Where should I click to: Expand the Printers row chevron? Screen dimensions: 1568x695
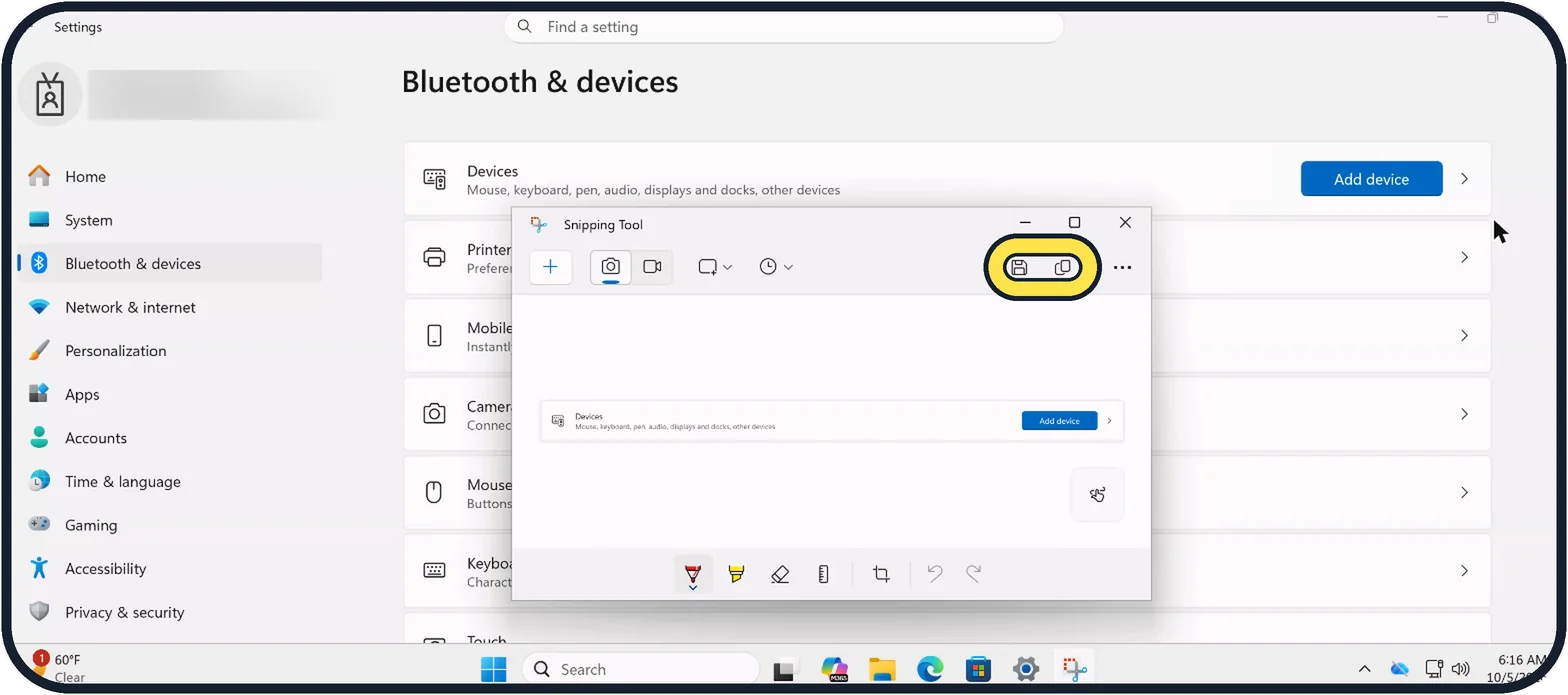coord(1464,257)
